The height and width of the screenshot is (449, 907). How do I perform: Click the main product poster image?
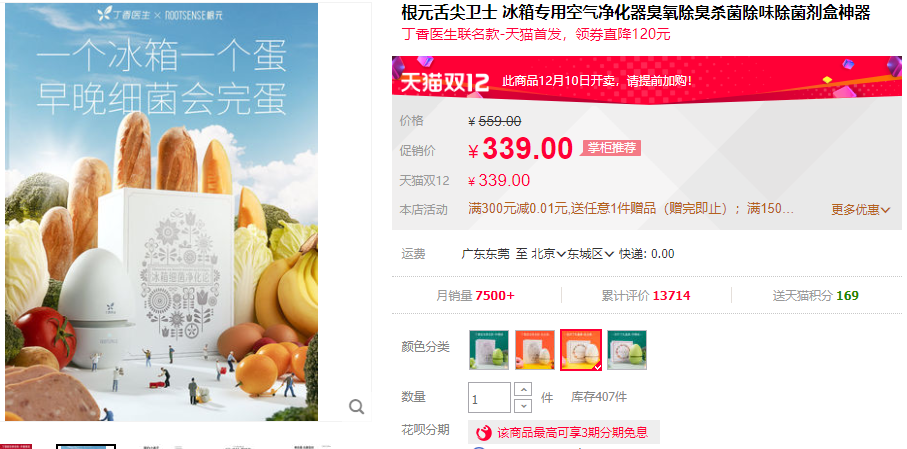(161, 212)
